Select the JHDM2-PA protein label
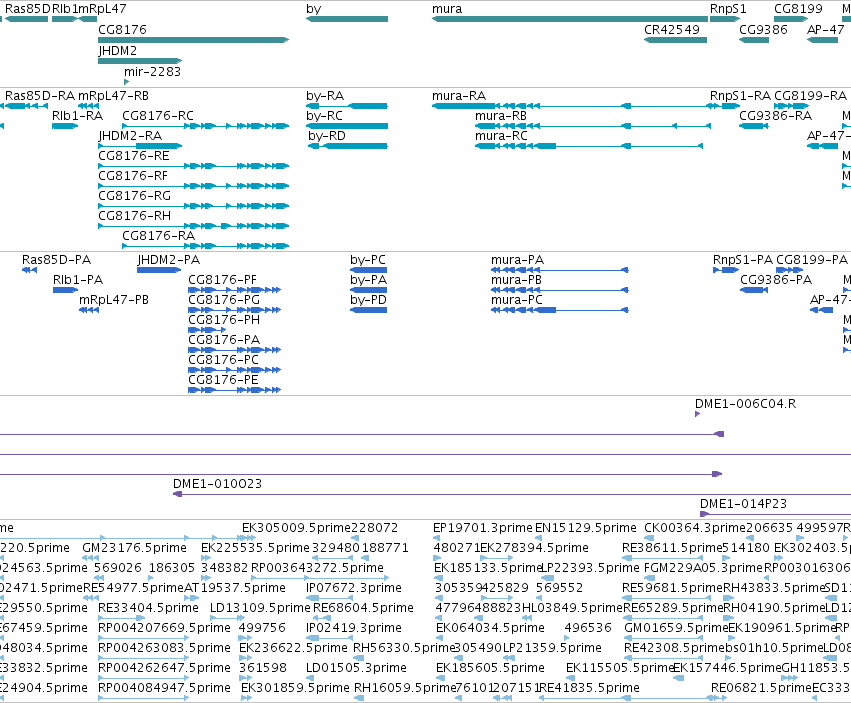The height and width of the screenshot is (703, 851). [x=169, y=260]
